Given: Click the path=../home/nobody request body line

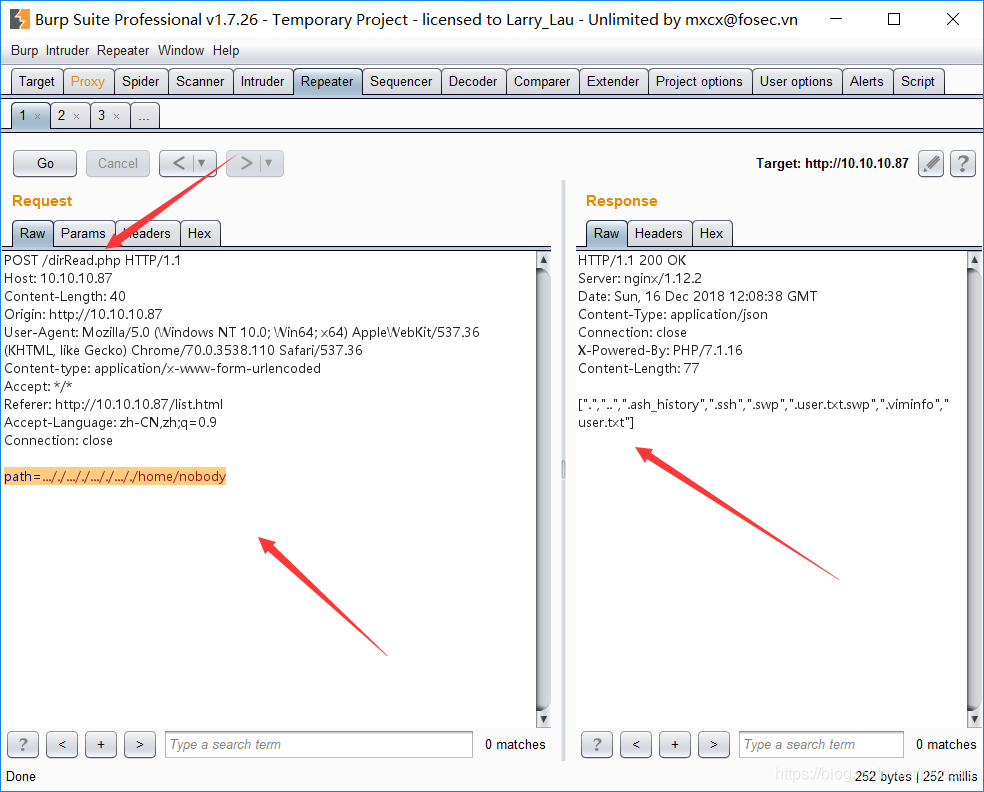Looking at the screenshot, I should [x=115, y=476].
